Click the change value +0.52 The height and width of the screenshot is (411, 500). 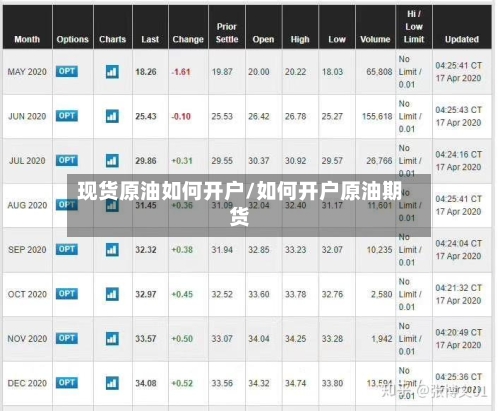coord(182,383)
